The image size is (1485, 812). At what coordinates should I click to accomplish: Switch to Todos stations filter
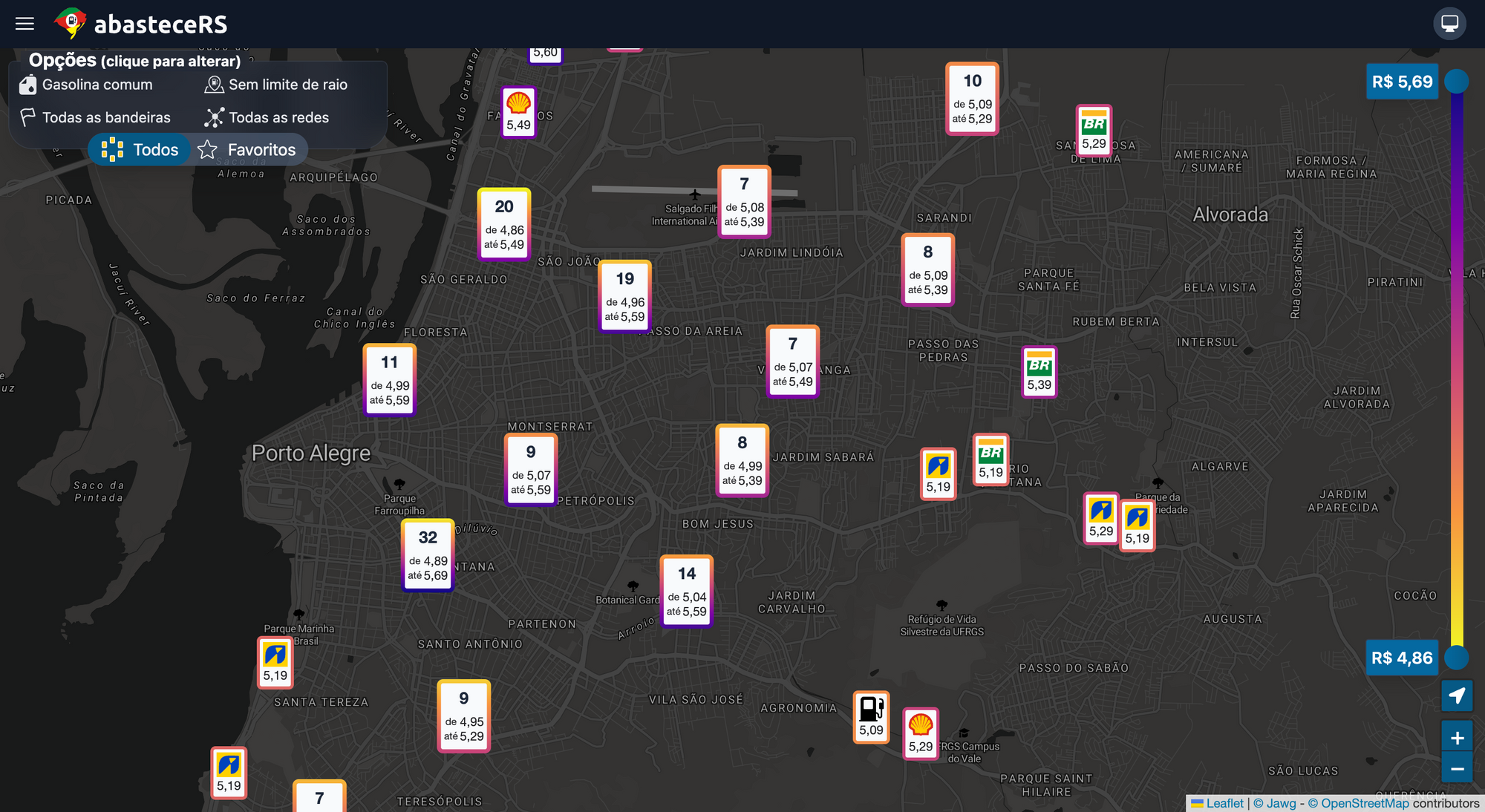click(x=140, y=150)
